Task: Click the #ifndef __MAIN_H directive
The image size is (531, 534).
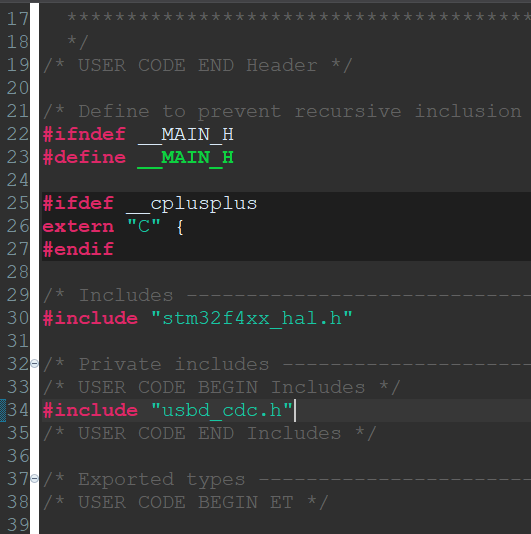Action: [138, 135]
